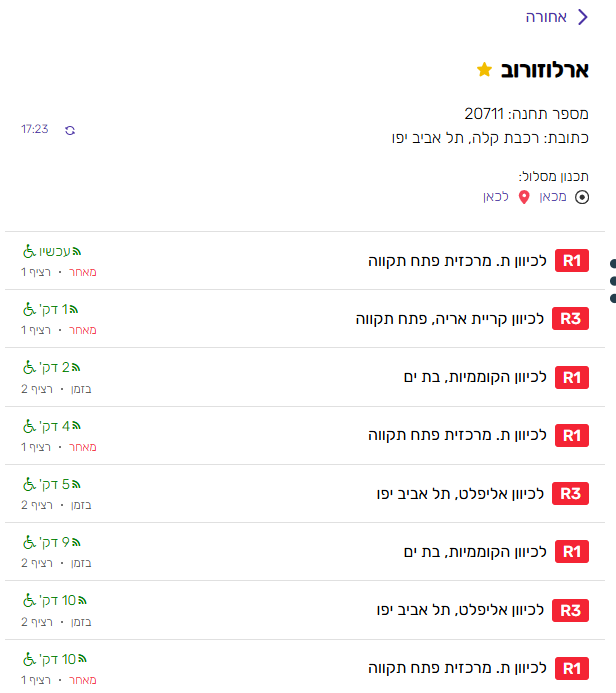The width and height of the screenshot is (616, 693).
Task: Click the לכאן route planning label
Action: 497,197
